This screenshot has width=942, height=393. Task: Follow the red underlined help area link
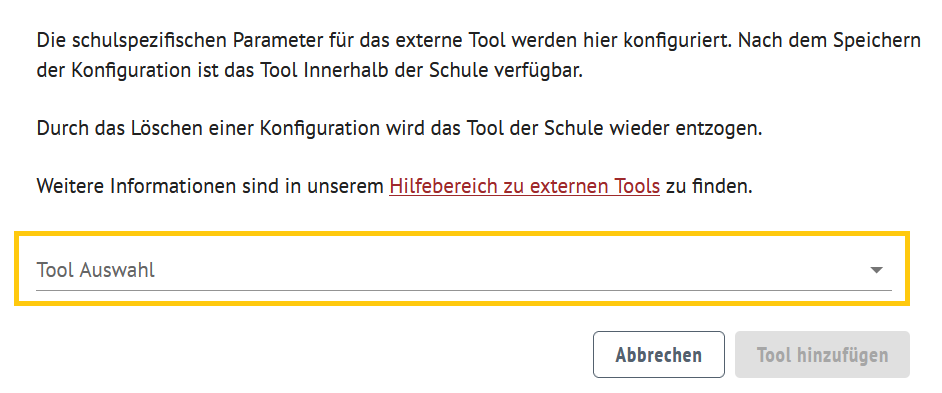[524, 186]
